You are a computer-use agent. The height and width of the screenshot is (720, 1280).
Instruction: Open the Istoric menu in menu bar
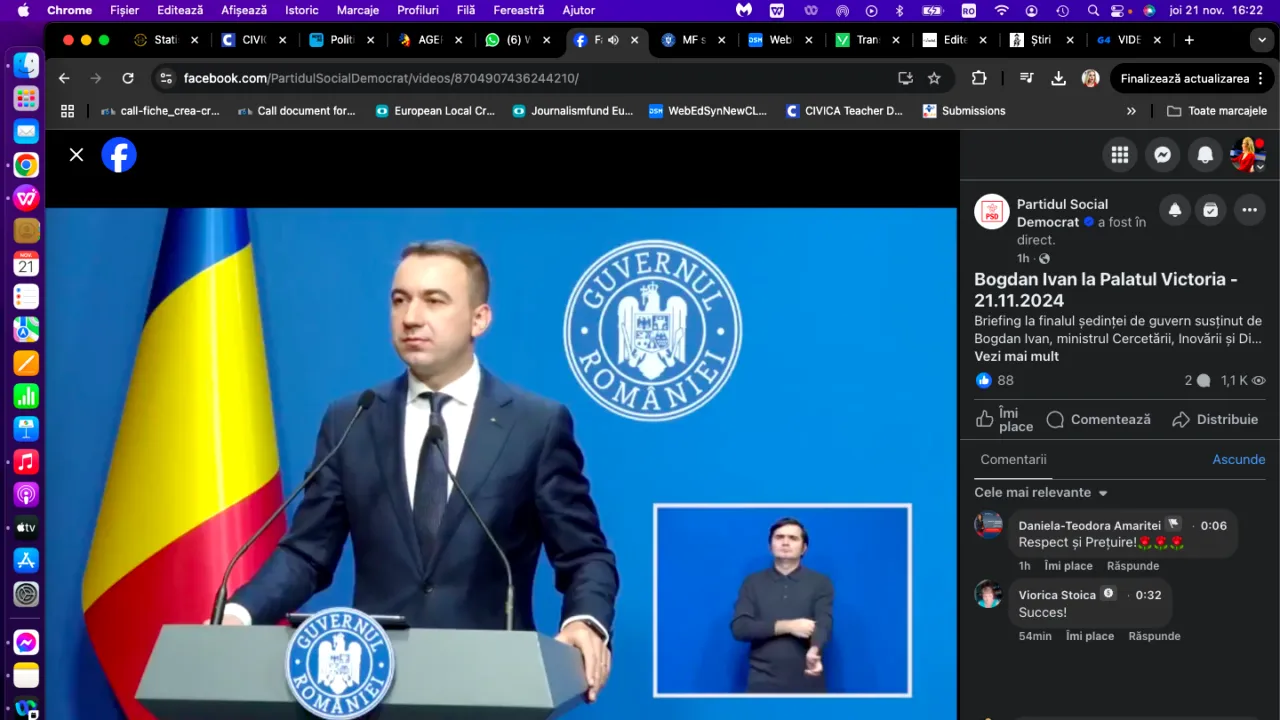301,10
